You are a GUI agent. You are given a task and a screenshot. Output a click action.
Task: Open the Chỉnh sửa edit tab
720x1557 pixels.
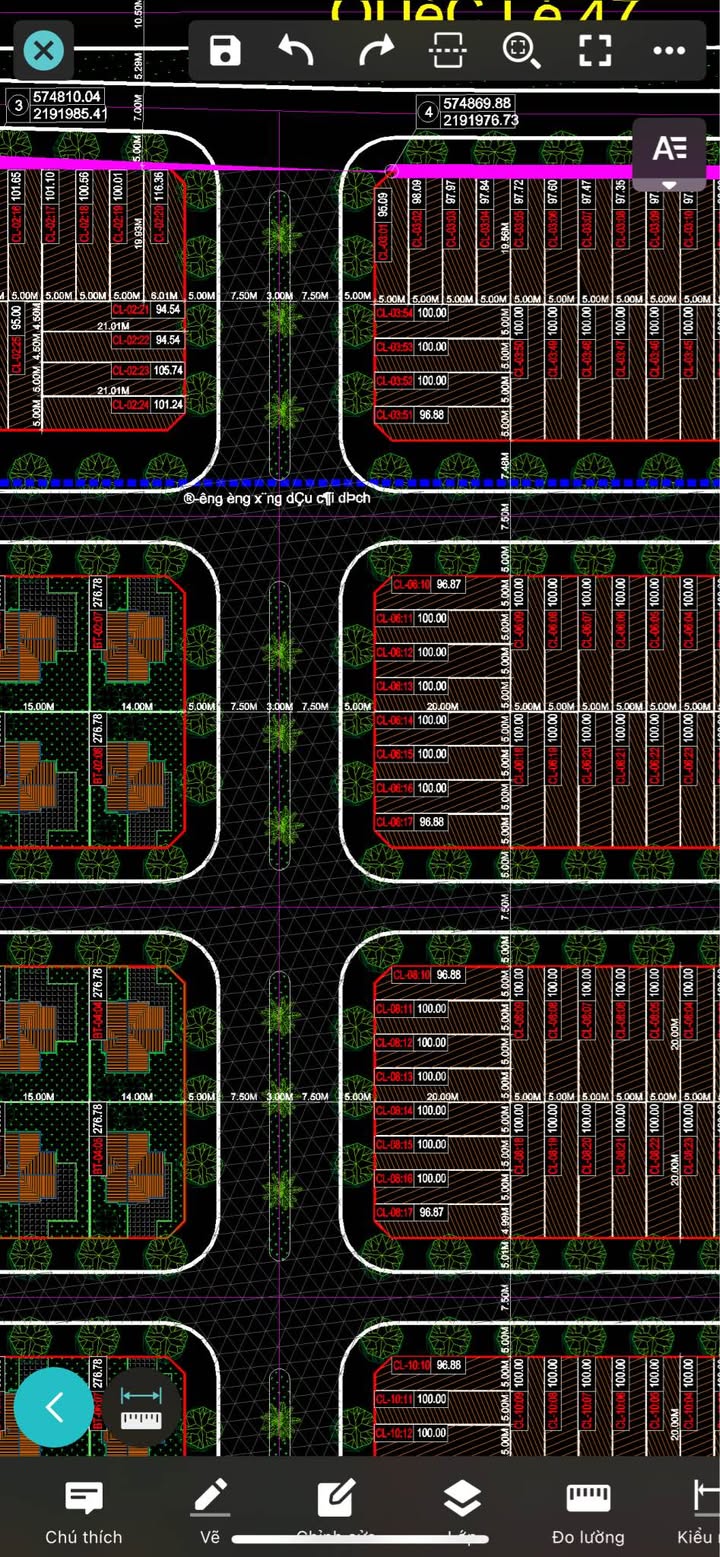336,1513
